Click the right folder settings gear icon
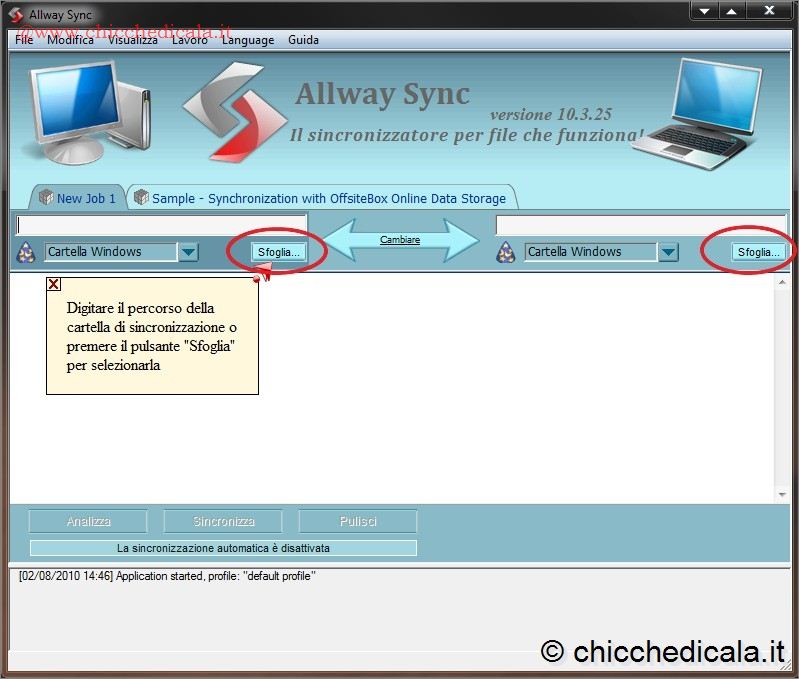Image resolution: width=799 pixels, height=679 pixels. (507, 252)
